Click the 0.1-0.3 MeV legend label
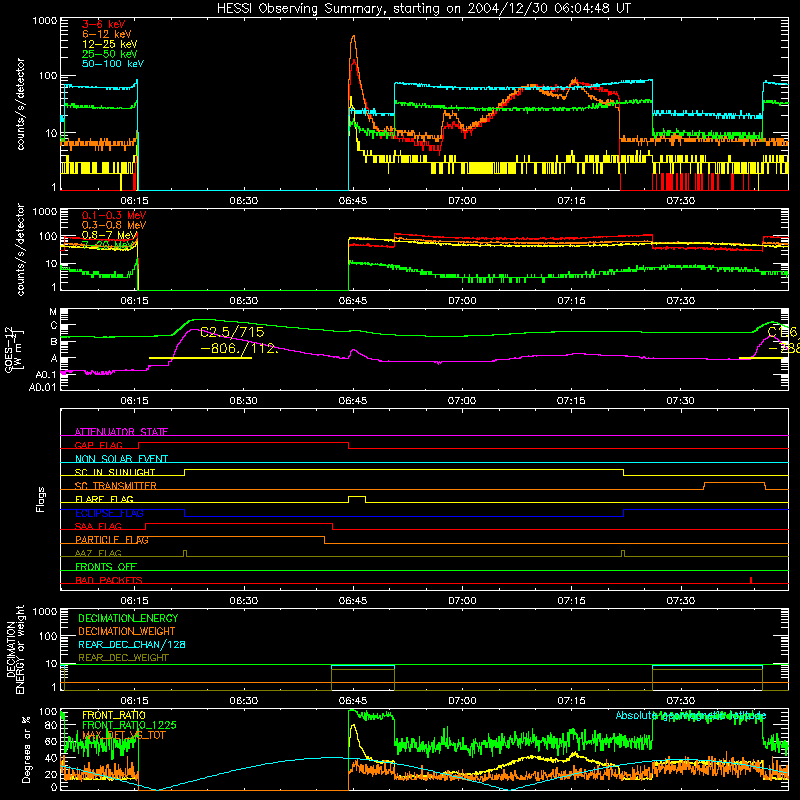Image resolution: width=800 pixels, height=800 pixels. [114, 215]
